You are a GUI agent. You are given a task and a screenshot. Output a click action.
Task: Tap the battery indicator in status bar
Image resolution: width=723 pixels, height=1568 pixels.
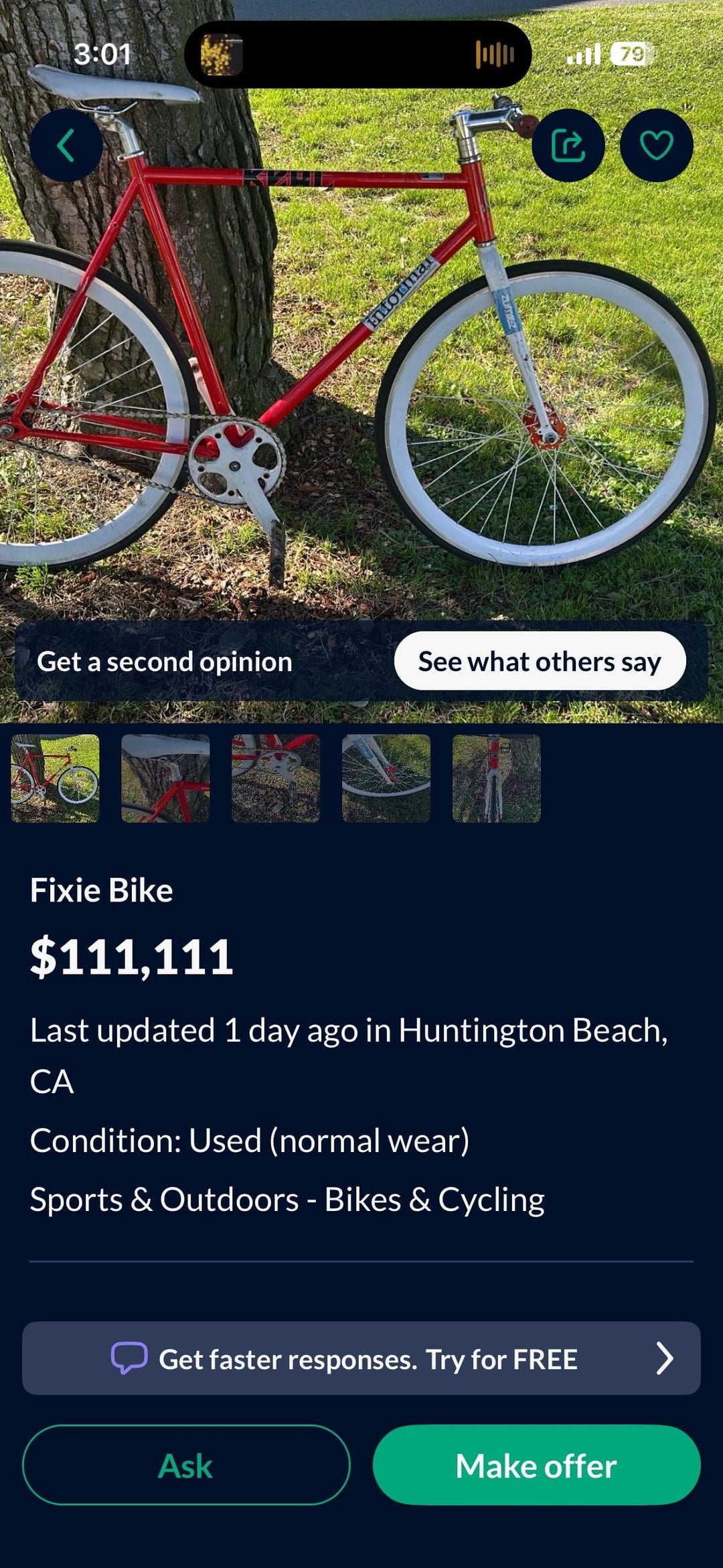pyautogui.click(x=633, y=54)
